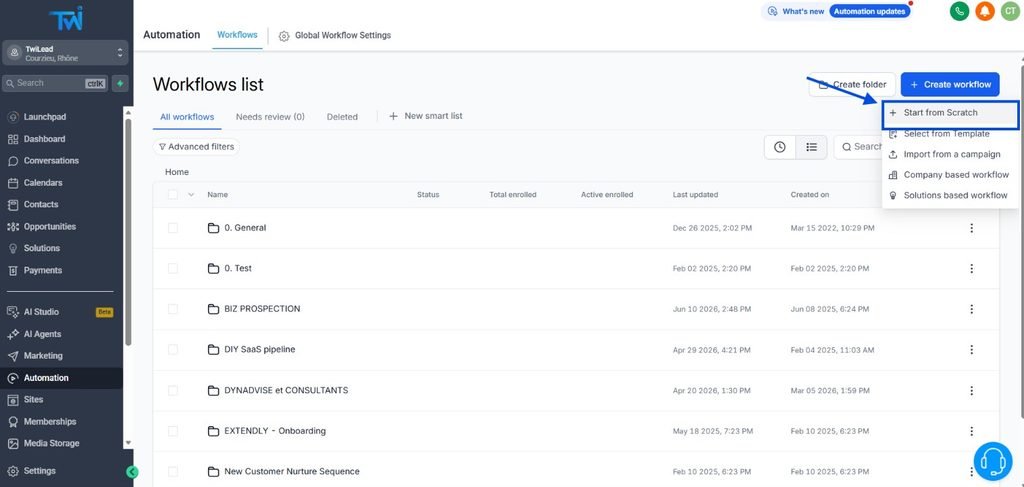Image resolution: width=1024 pixels, height=487 pixels.
Task: Open Global Workflow Settings tab
Action: pyautogui.click(x=335, y=36)
